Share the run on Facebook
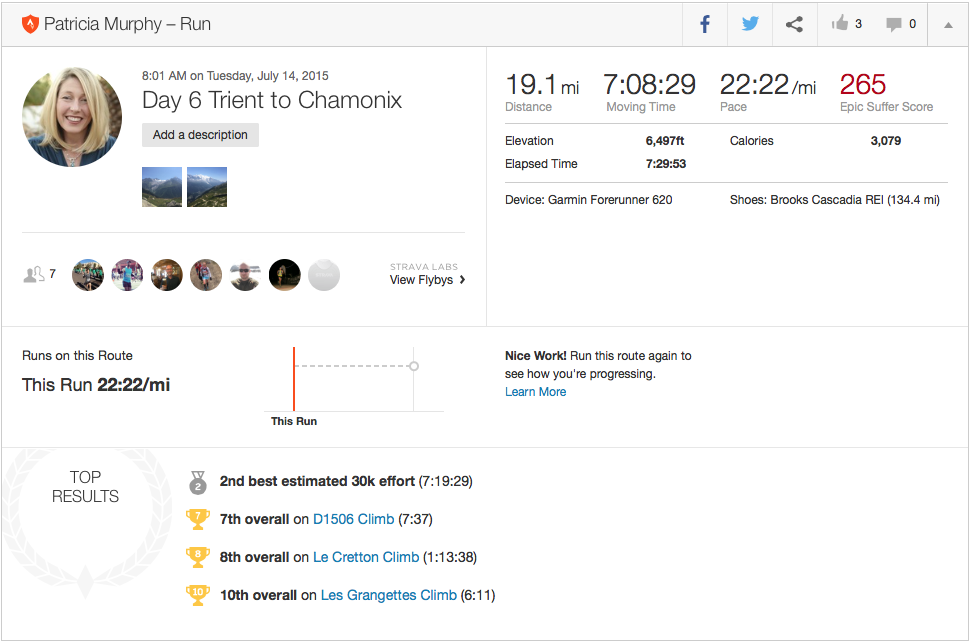Viewport: 969px width, 643px height. click(x=705, y=25)
